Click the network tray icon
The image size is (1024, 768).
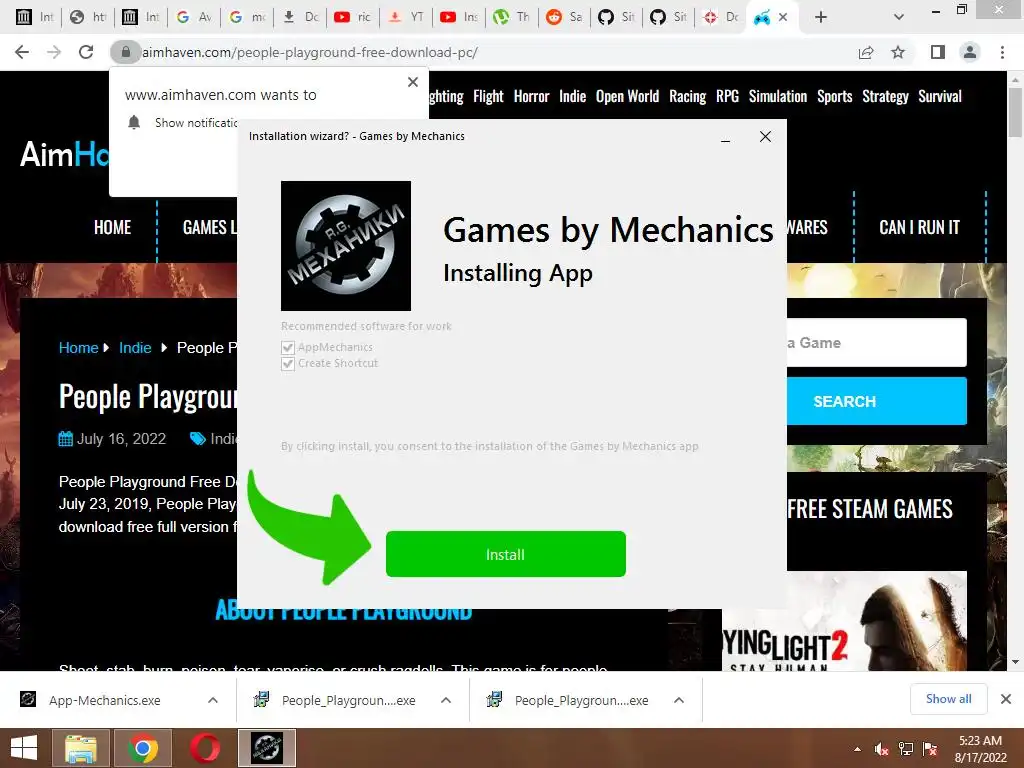pyautogui.click(x=906, y=749)
